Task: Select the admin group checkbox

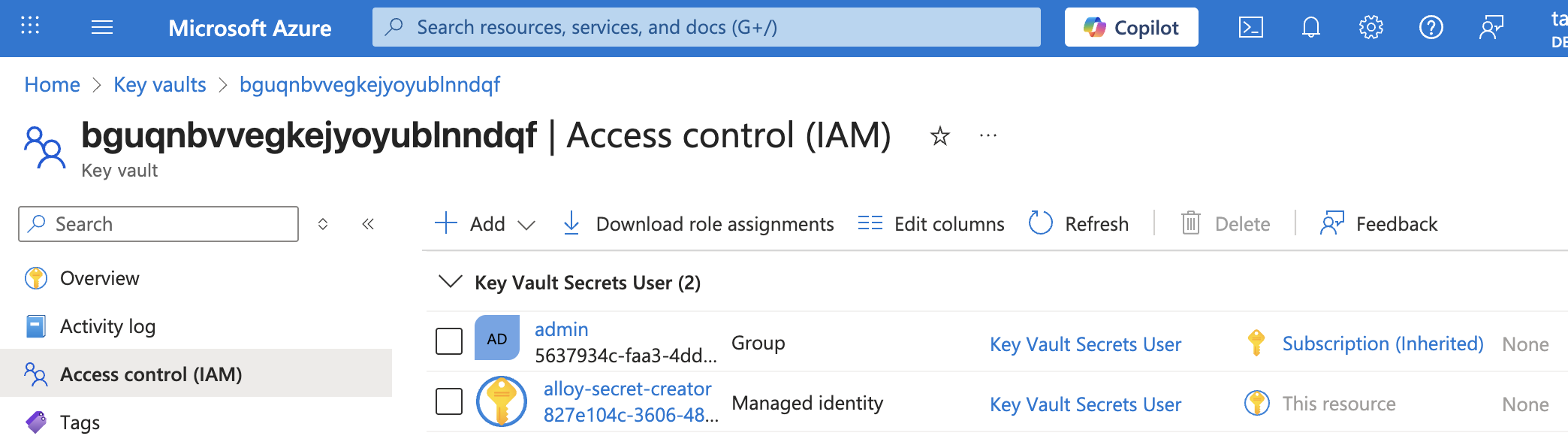Action: tap(449, 341)
